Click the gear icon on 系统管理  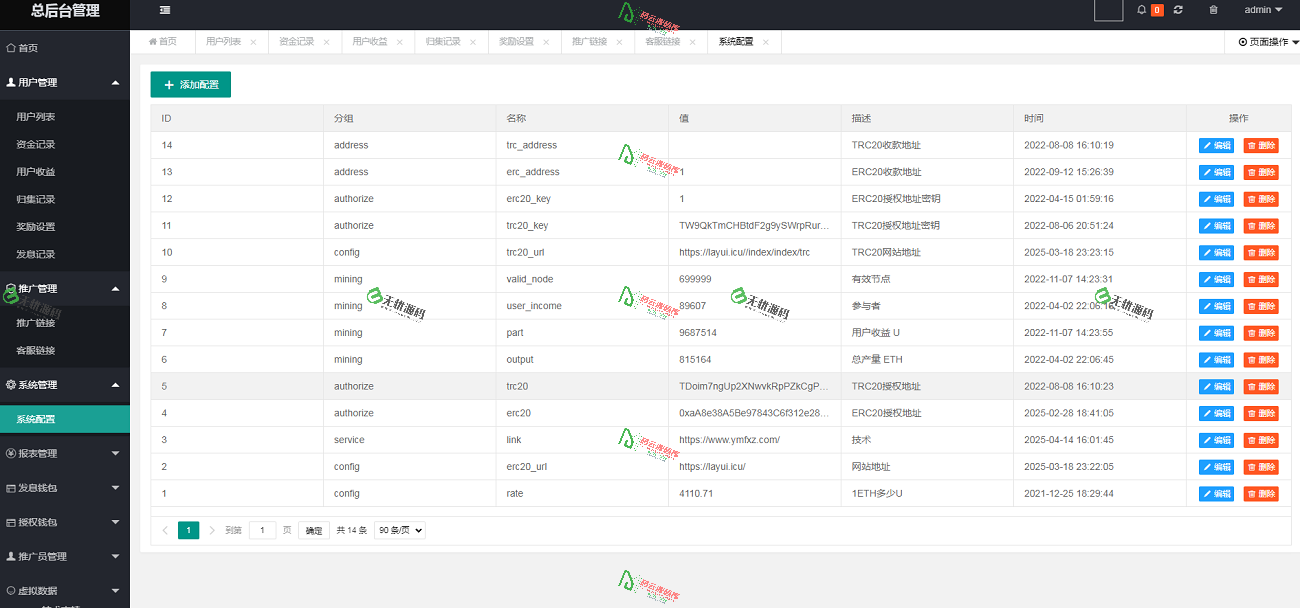(x=12, y=384)
